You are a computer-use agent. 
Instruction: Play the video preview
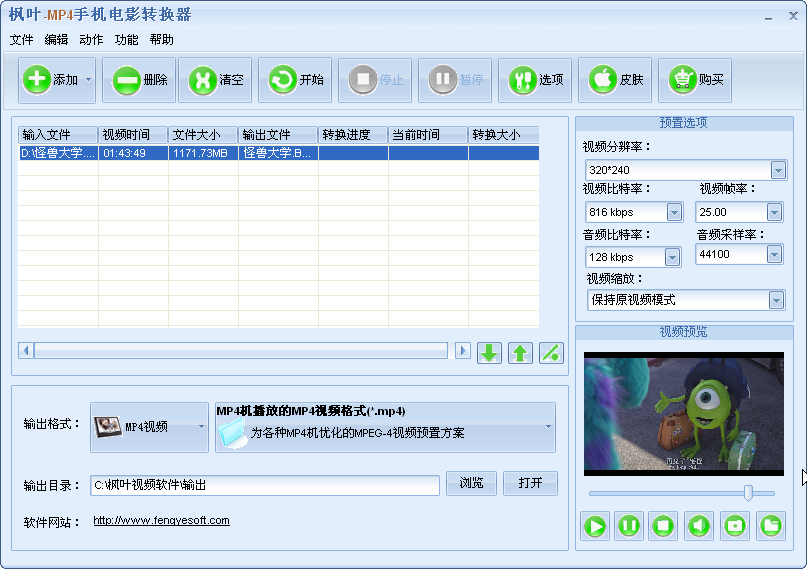[595, 525]
